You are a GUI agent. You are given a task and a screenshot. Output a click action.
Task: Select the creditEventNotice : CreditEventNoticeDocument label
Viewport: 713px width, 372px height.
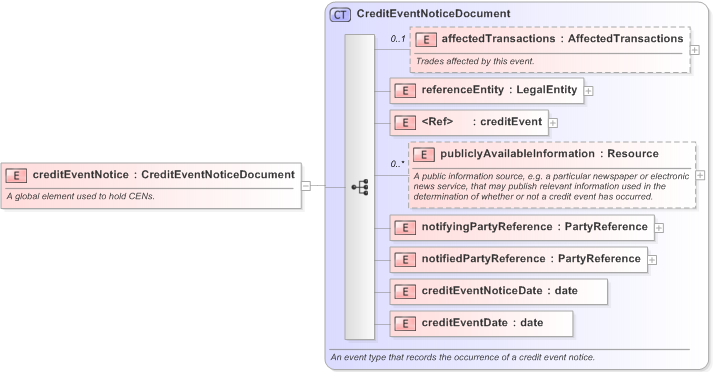pos(163,175)
